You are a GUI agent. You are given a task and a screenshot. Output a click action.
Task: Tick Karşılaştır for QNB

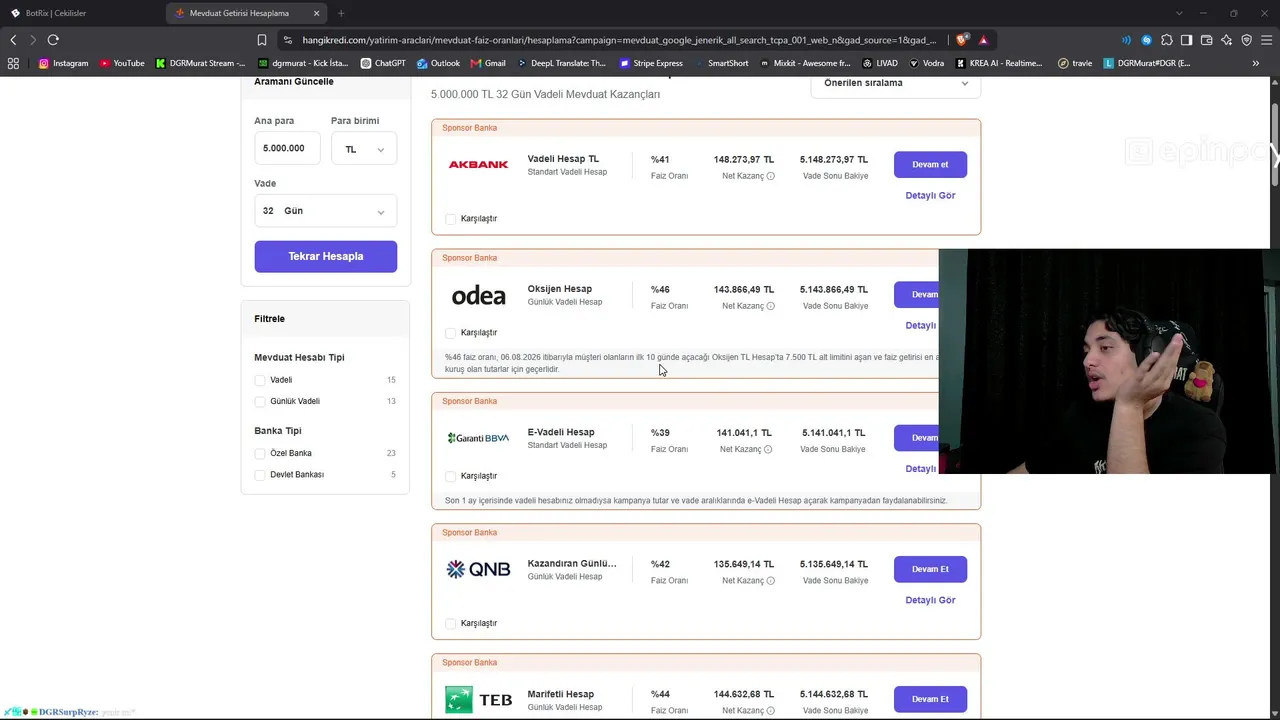tap(450, 624)
